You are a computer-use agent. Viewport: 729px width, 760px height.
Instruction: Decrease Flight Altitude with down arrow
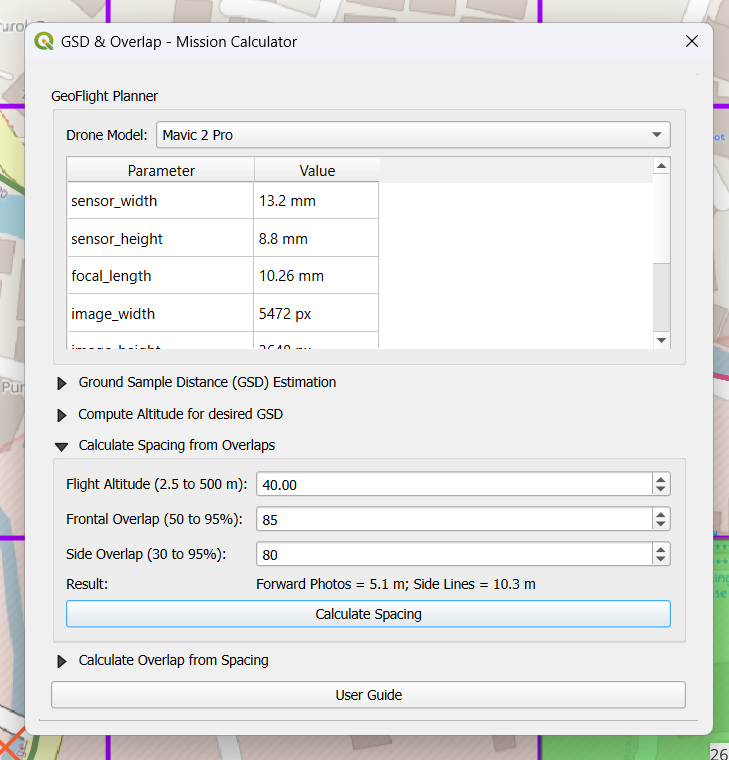tap(660, 490)
